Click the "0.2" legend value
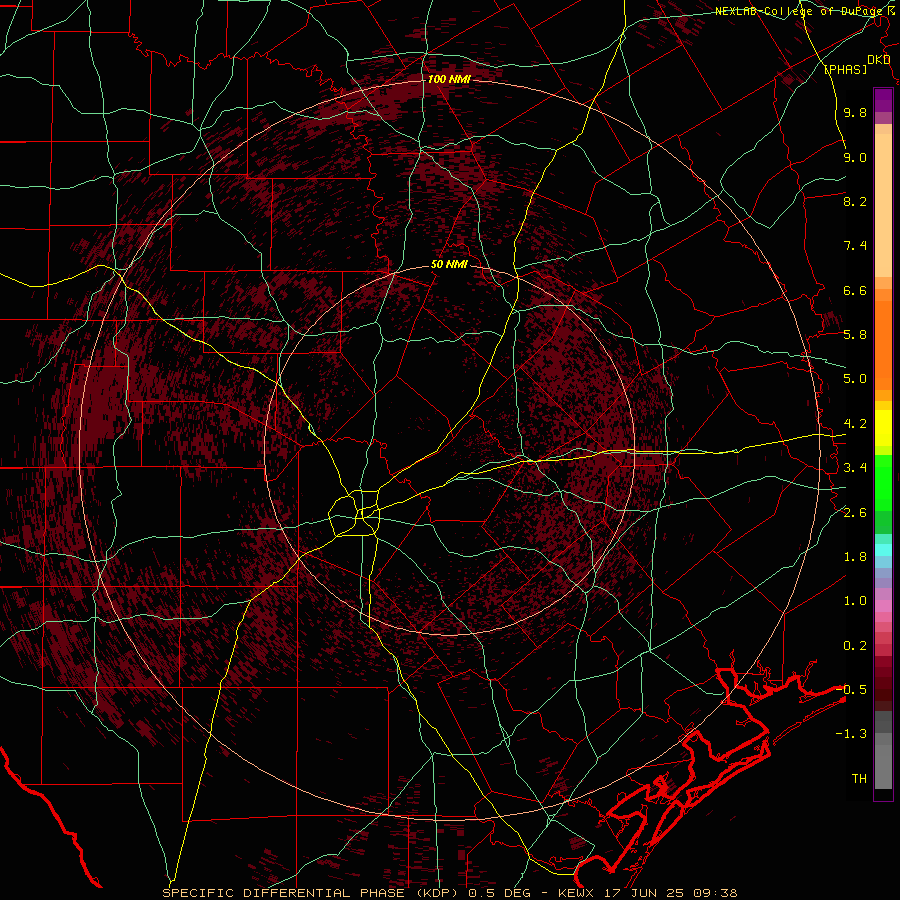The height and width of the screenshot is (900, 900). point(855,646)
